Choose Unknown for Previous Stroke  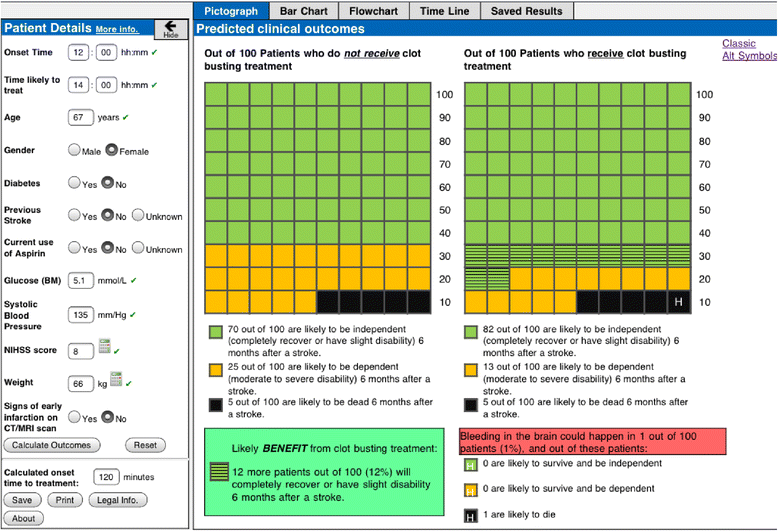point(138,215)
